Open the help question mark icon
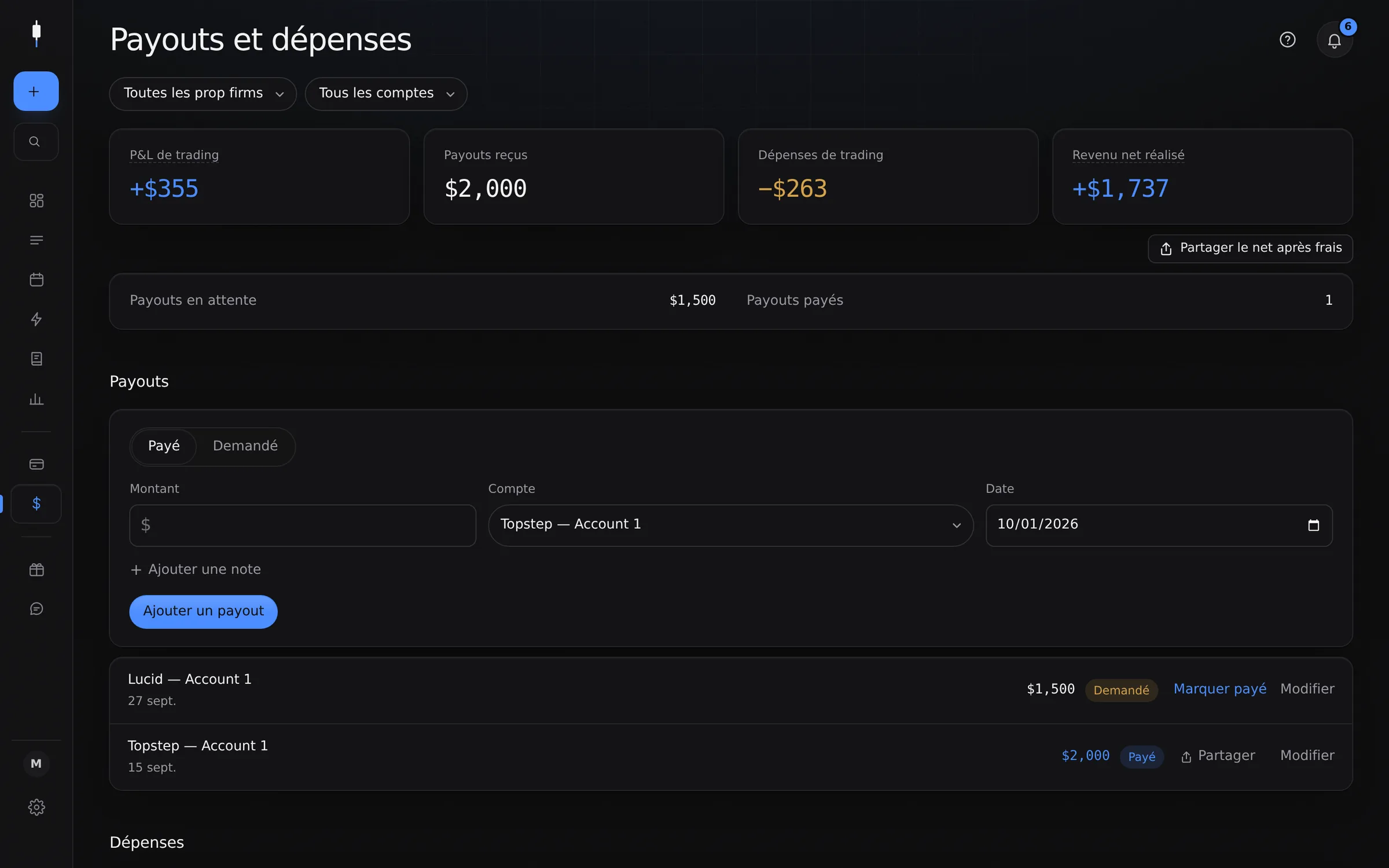 click(x=1287, y=40)
